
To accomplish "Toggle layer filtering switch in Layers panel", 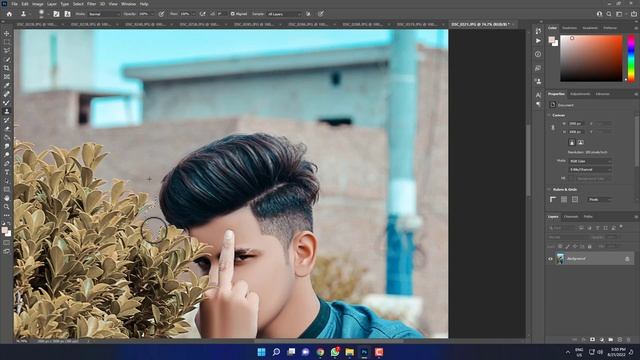I will point(621,227).
